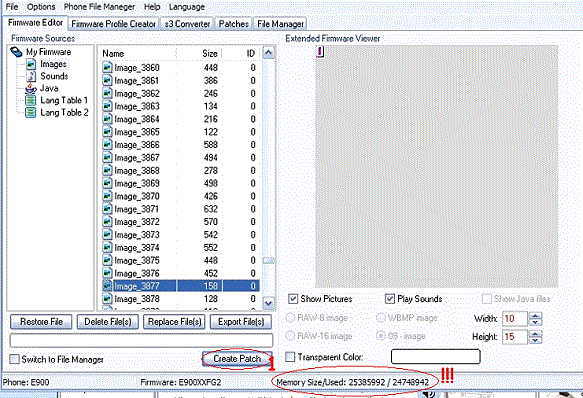Viewport: 583px width, 398px height.
Task: Select the My Firmware phone icon
Action: pos(17,52)
